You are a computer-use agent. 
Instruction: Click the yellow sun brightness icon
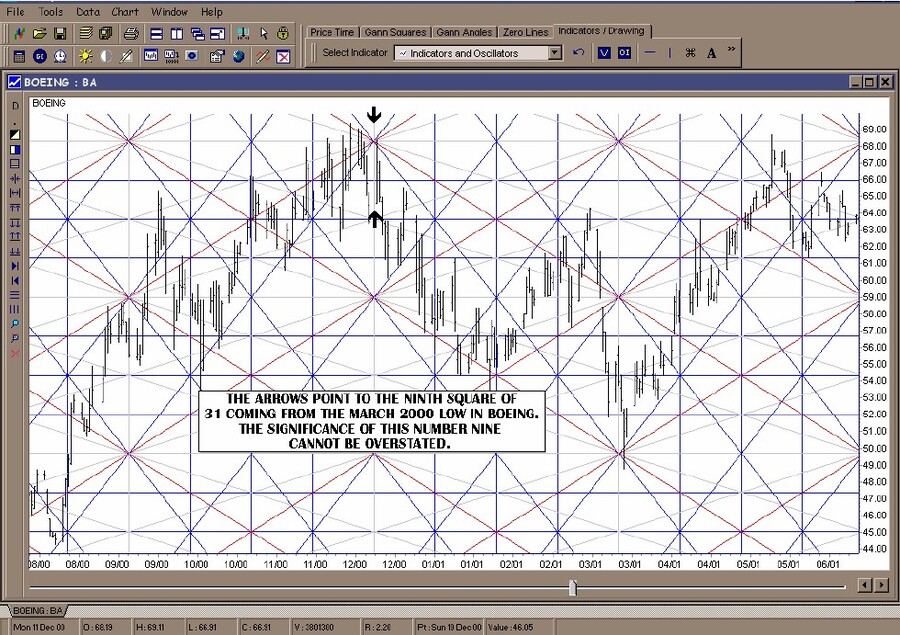coord(84,56)
